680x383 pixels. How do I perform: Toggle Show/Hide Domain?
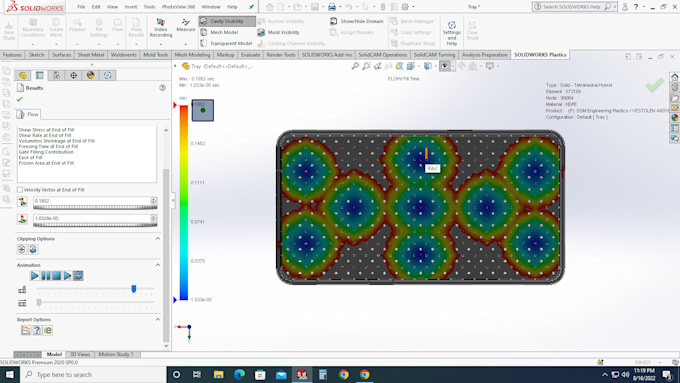(357, 21)
